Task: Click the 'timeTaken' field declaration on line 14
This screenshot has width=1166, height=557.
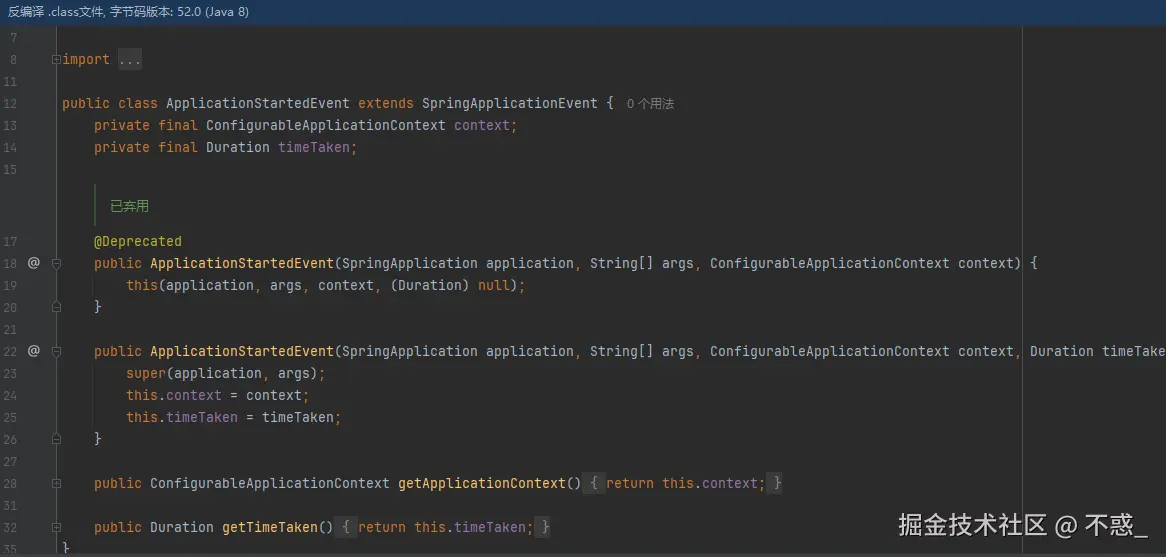Action: coord(314,147)
